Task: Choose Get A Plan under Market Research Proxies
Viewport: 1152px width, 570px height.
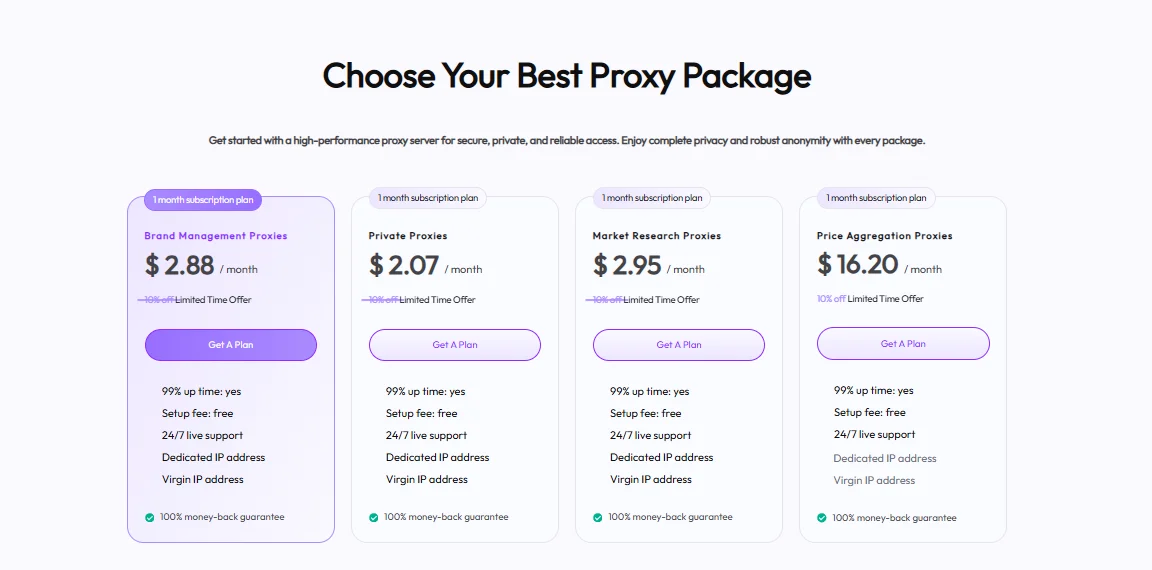Action: pos(679,345)
